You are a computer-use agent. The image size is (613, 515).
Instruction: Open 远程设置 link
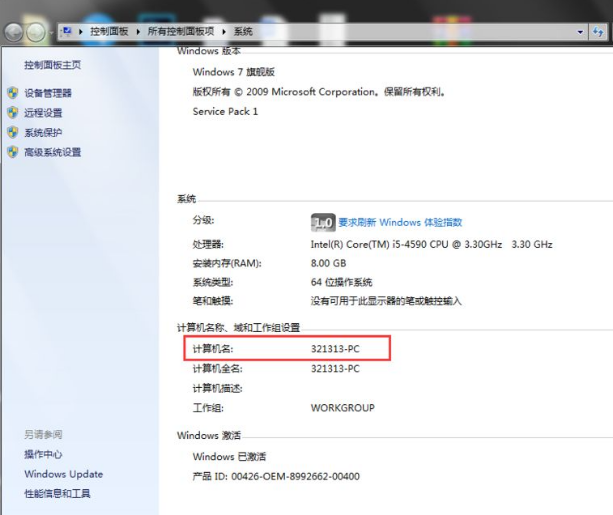click(43, 113)
